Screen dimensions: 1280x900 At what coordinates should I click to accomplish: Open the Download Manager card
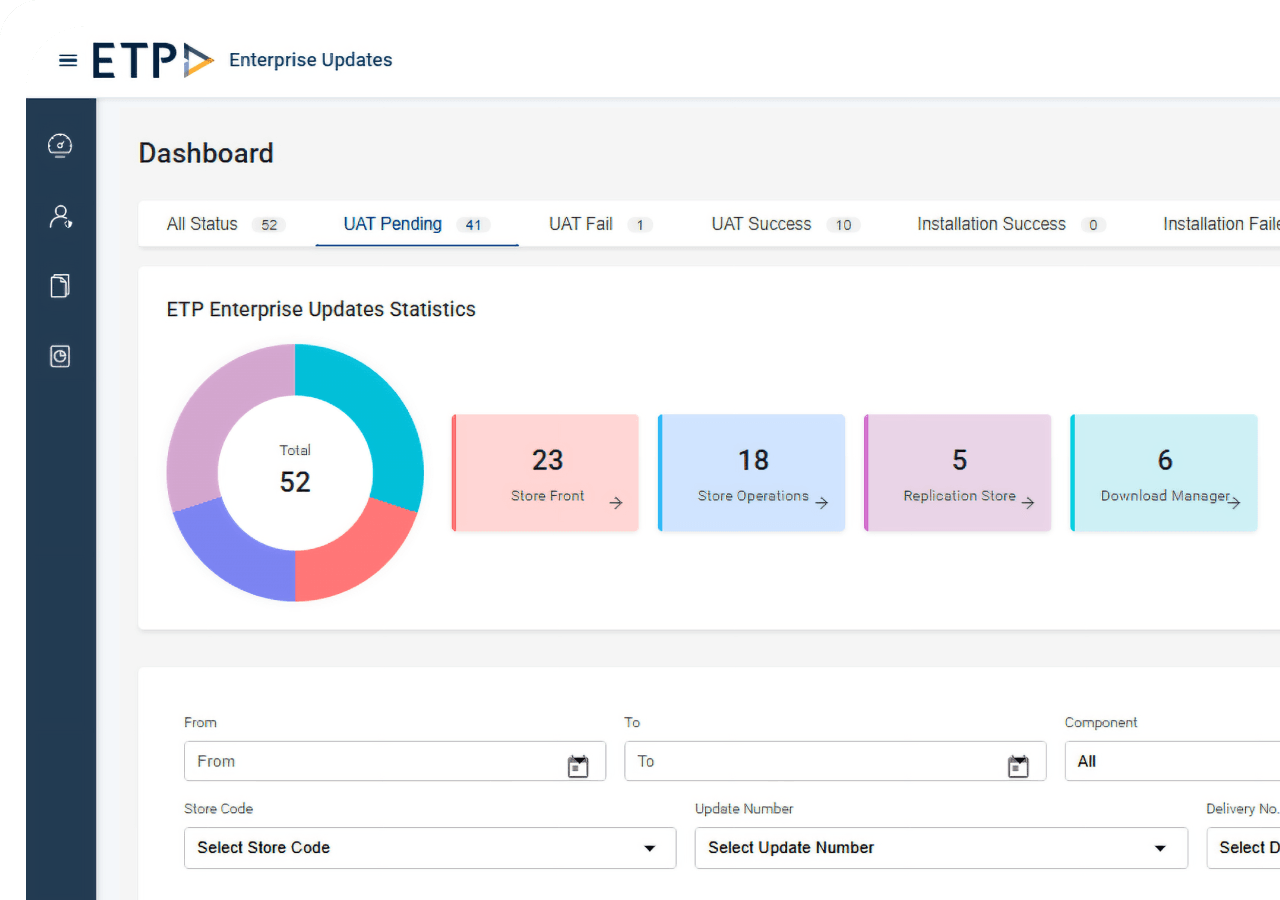click(1164, 473)
